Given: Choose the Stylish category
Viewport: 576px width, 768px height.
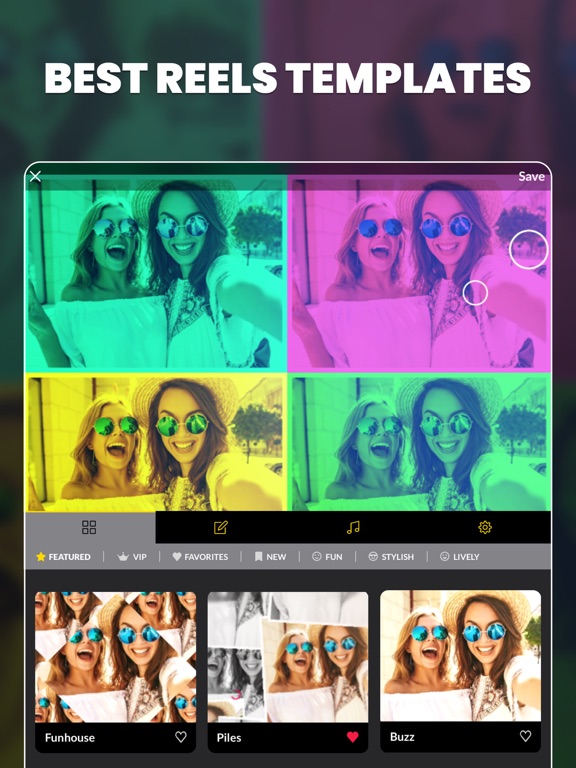Looking at the screenshot, I should click(x=391, y=556).
